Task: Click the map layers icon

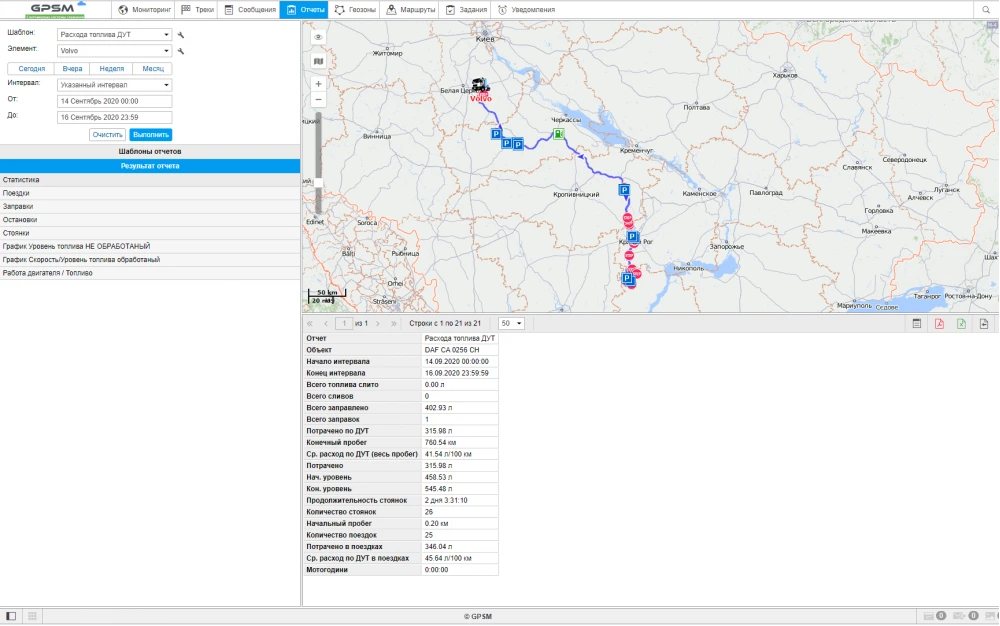Action: 317,61
